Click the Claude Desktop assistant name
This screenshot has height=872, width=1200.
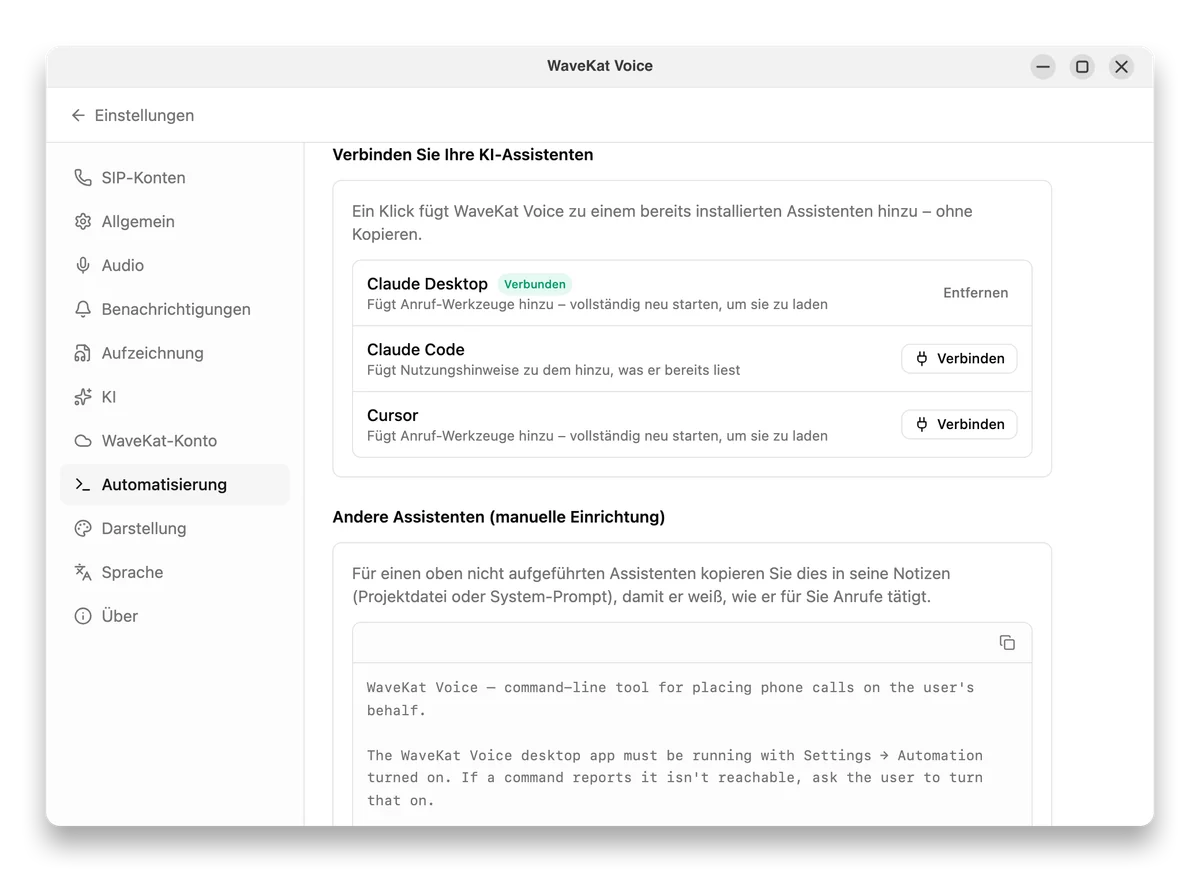[427, 284]
